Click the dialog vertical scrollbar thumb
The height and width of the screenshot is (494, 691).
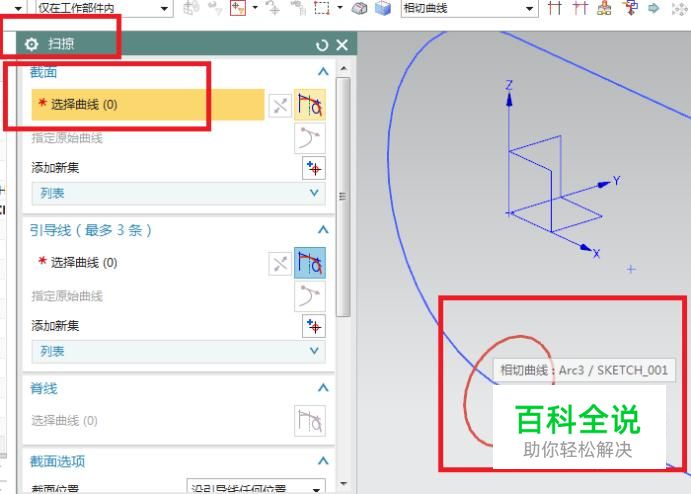pyautogui.click(x=343, y=197)
